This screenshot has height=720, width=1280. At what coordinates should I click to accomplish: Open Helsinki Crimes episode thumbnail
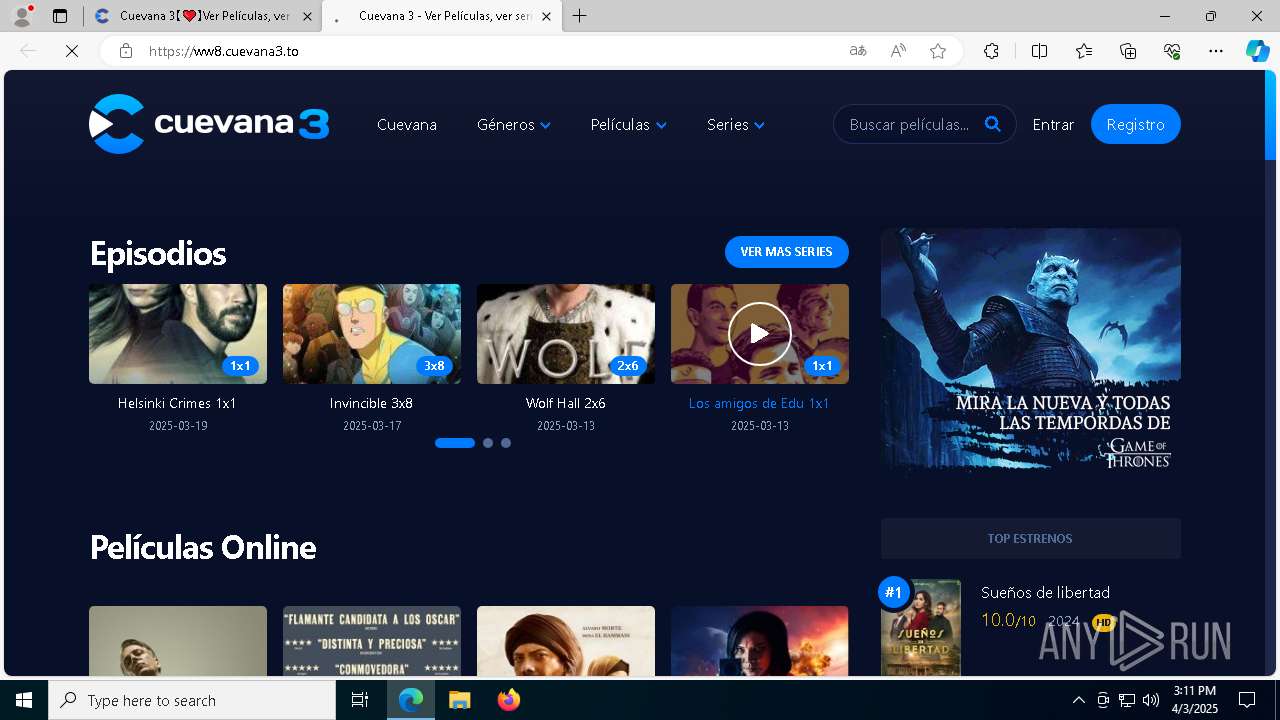[x=178, y=334]
